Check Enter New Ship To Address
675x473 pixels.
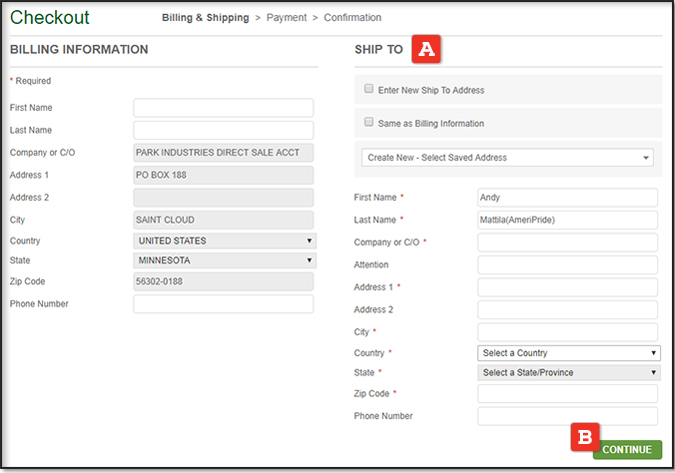(369, 89)
